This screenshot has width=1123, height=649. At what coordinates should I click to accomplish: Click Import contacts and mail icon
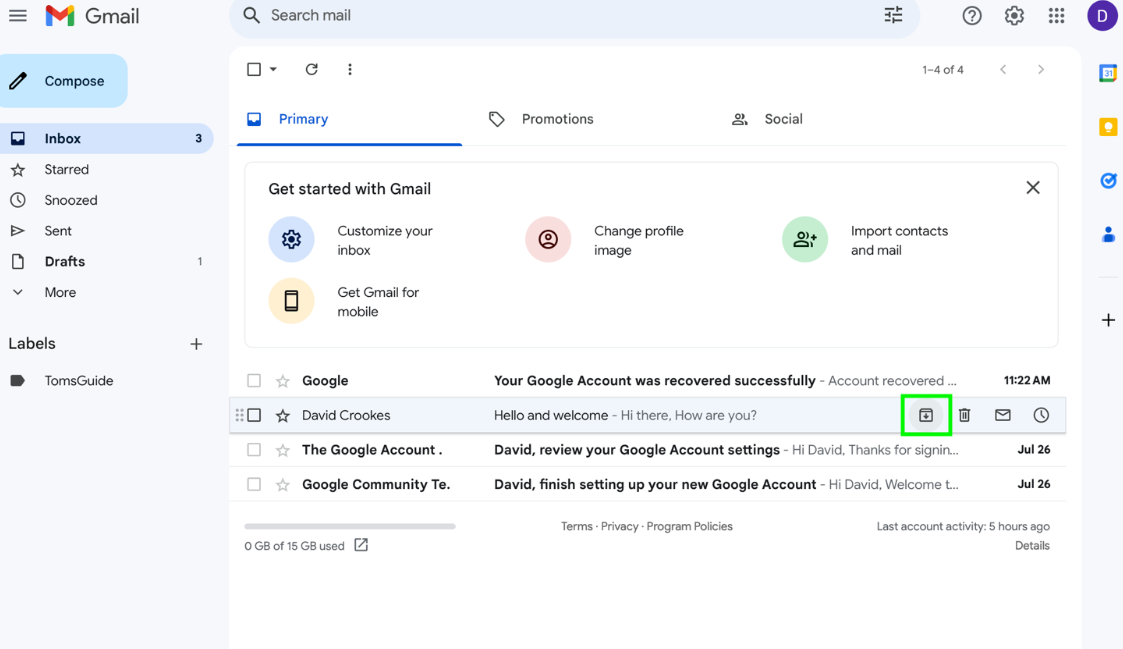805,239
